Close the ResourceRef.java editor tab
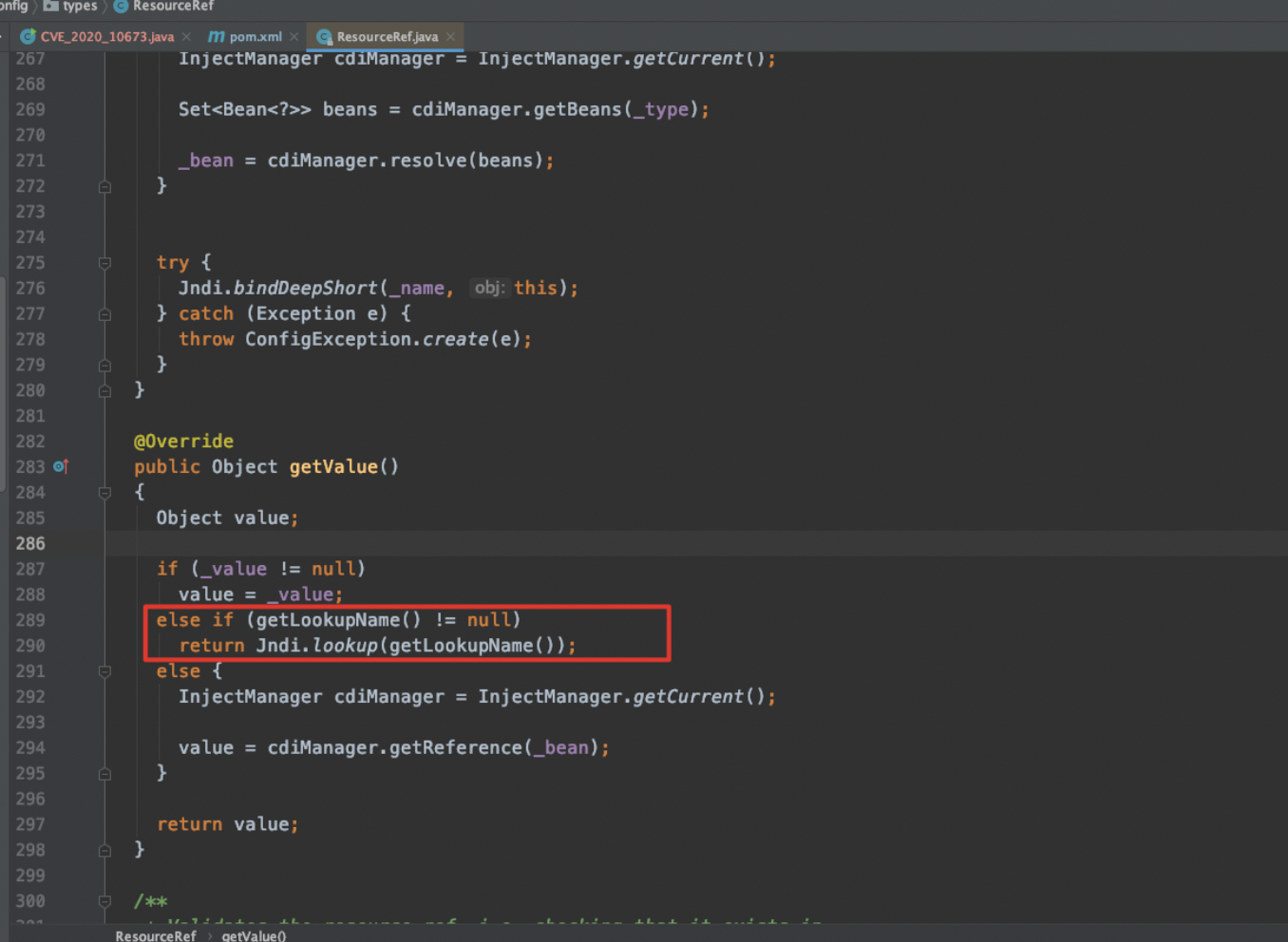Viewport: 1288px width, 942px height. click(450, 37)
